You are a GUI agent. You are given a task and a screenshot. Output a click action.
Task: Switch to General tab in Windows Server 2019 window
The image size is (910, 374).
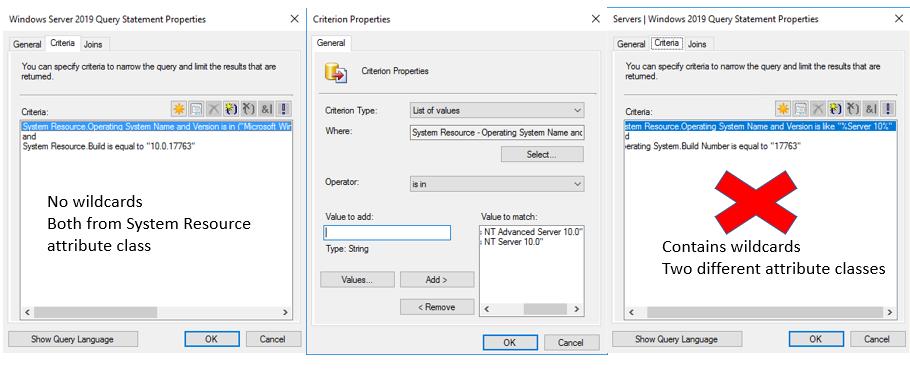(27, 44)
